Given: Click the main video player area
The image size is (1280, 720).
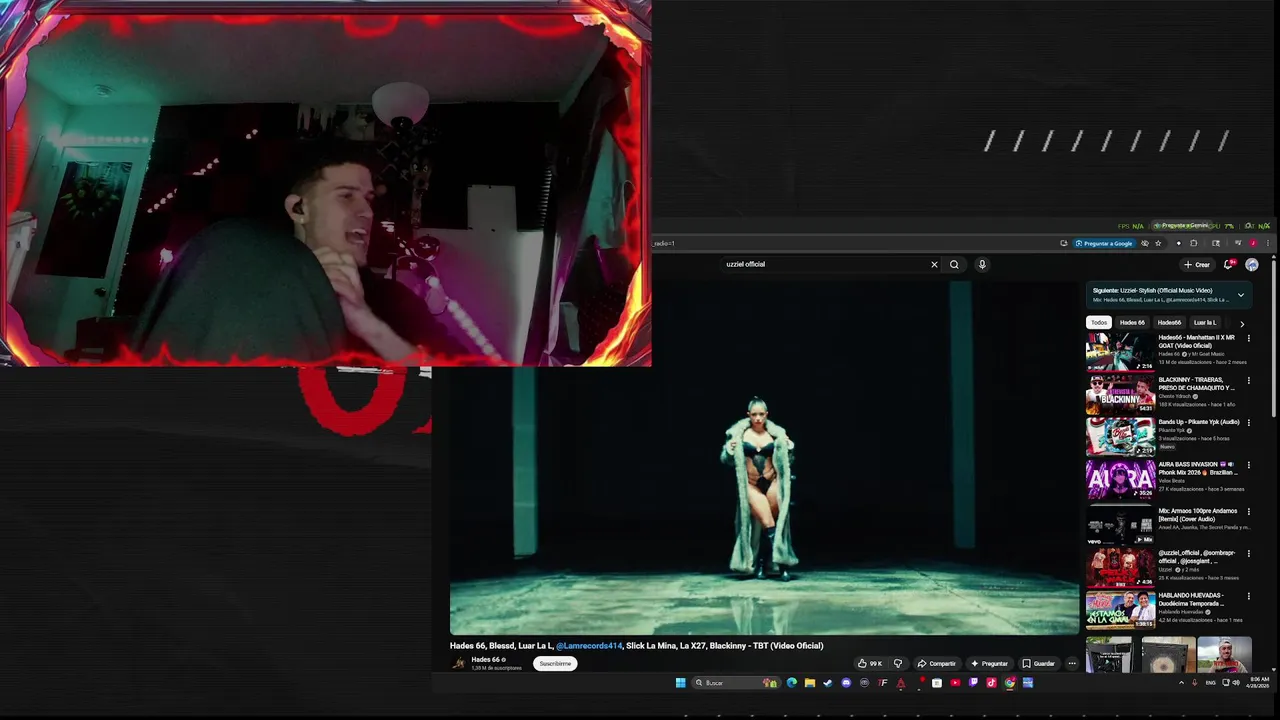Looking at the screenshot, I should coord(764,458).
